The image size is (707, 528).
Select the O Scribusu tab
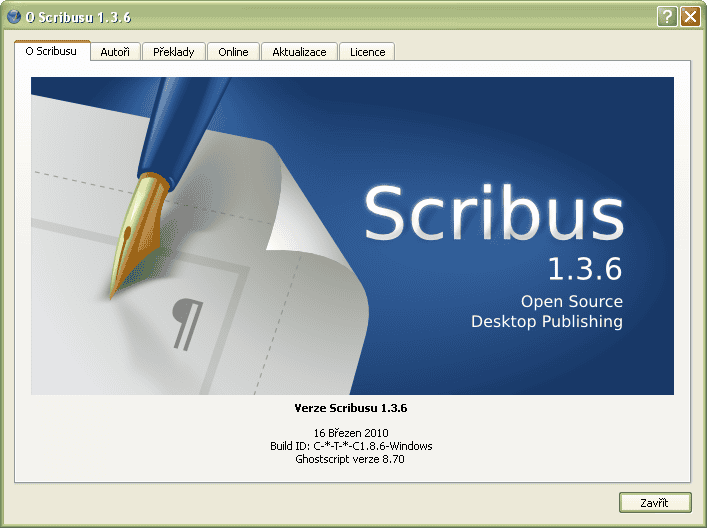(51, 51)
